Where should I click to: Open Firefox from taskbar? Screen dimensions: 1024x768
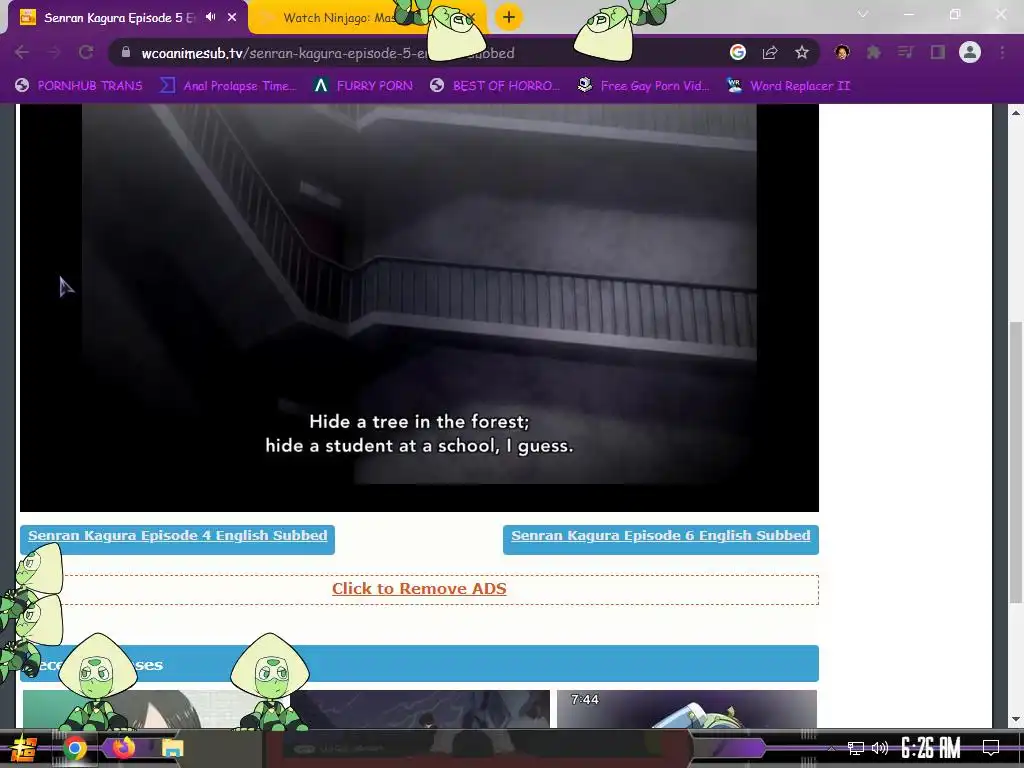tap(123, 748)
